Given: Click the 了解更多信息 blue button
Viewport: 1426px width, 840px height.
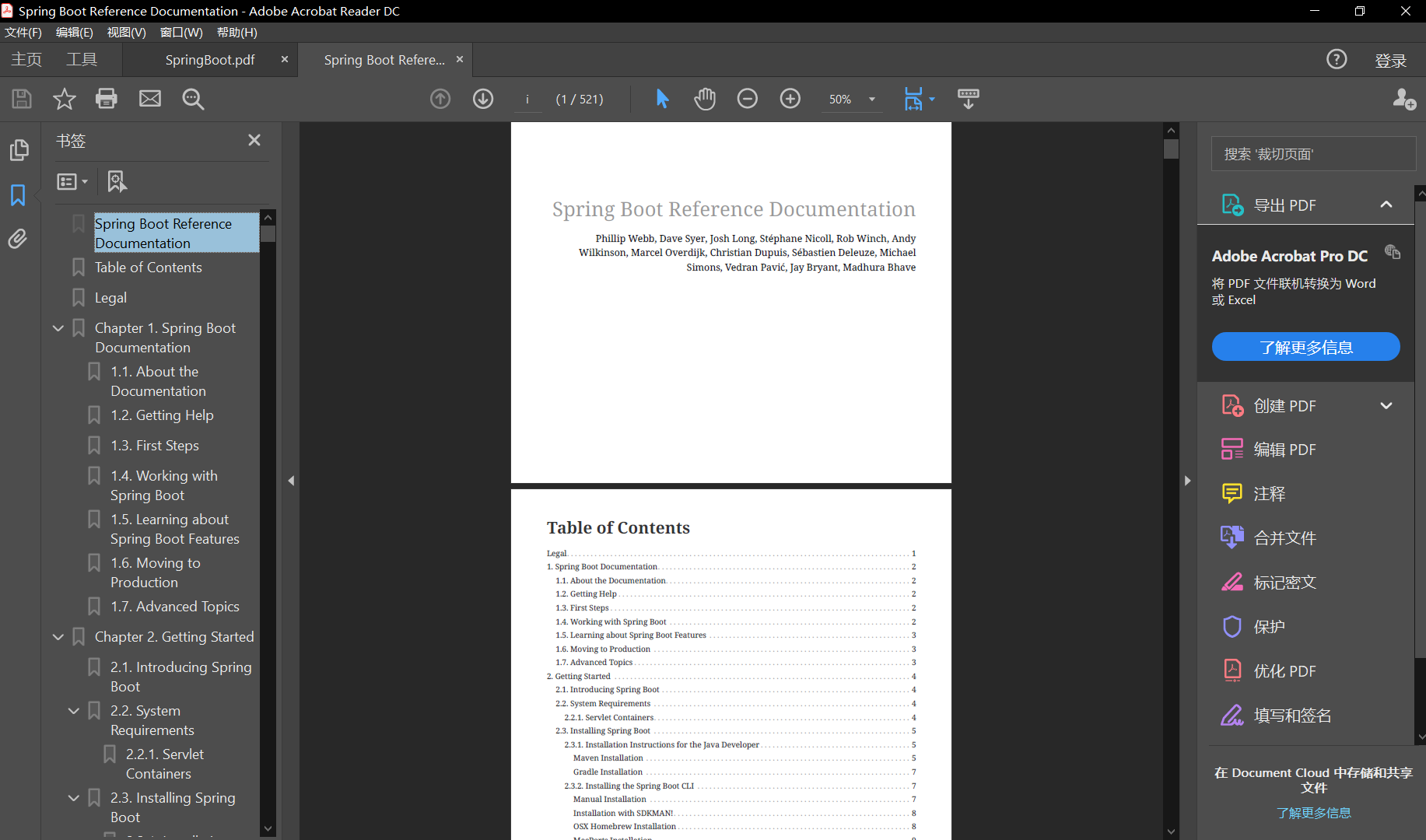Looking at the screenshot, I should tap(1305, 347).
